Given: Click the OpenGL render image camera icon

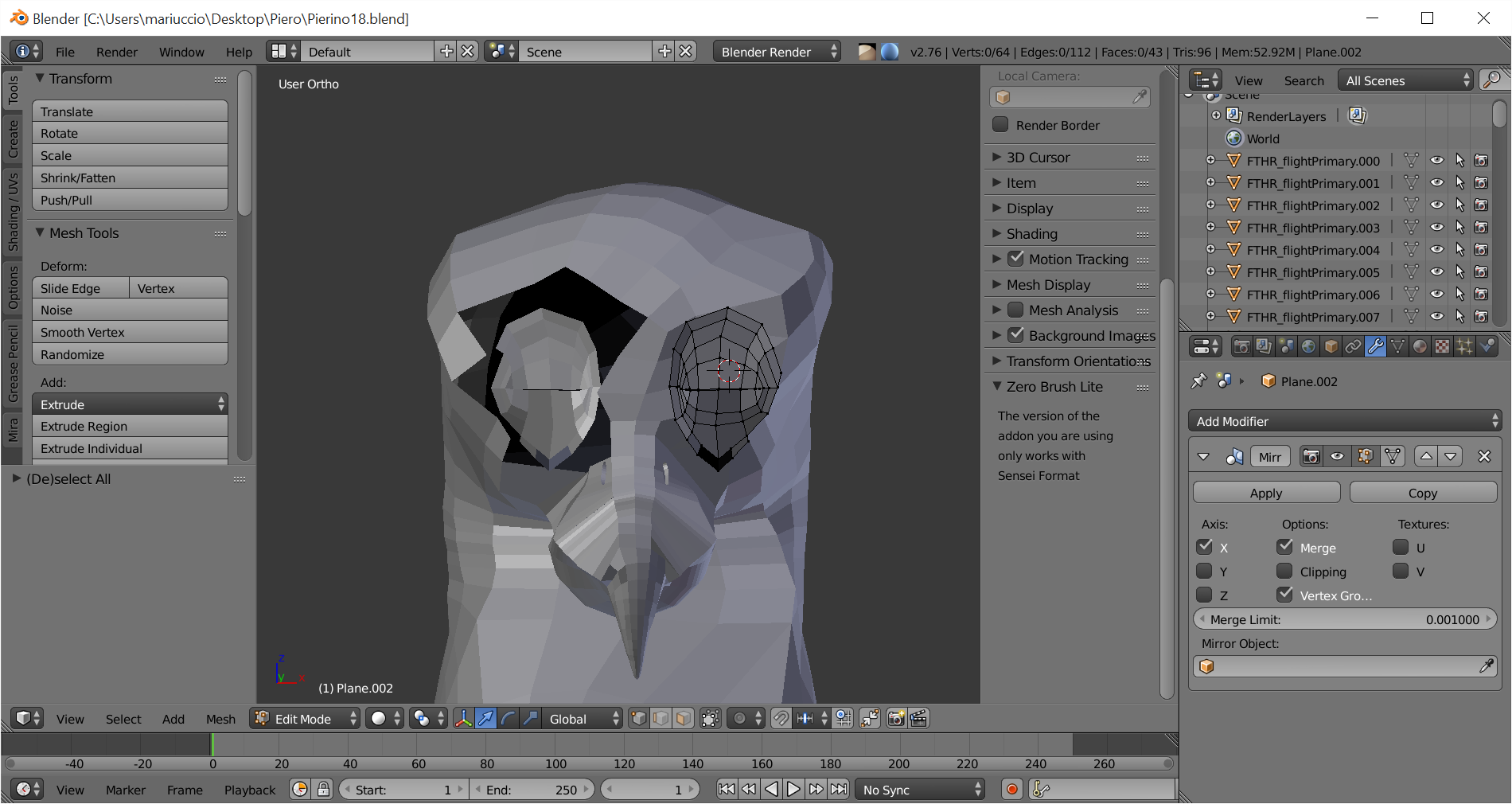Looking at the screenshot, I should [896, 719].
